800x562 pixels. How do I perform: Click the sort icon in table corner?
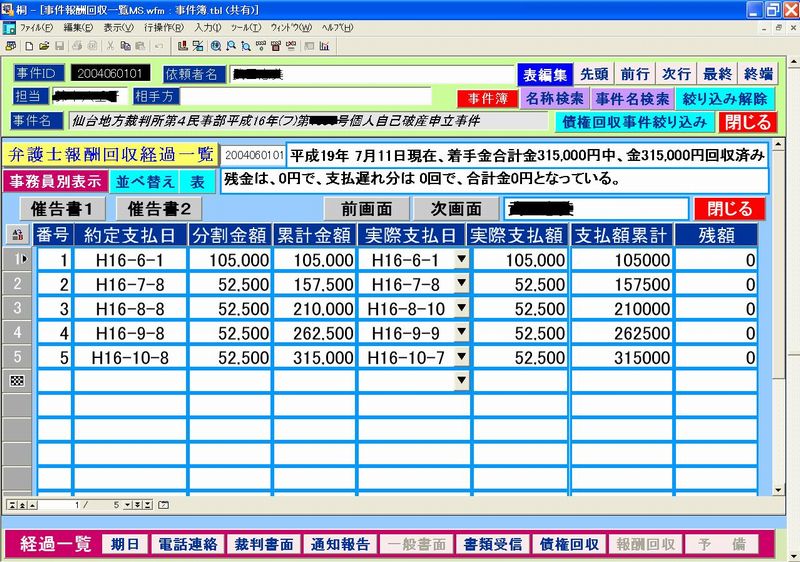click(x=16, y=234)
